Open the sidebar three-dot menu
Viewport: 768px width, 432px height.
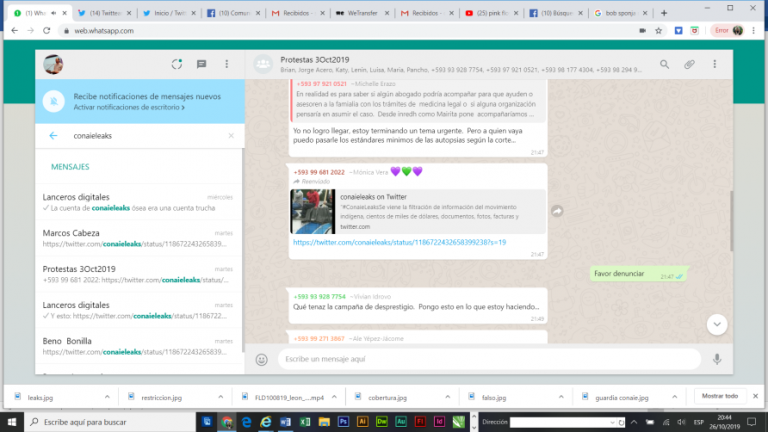tap(227, 64)
